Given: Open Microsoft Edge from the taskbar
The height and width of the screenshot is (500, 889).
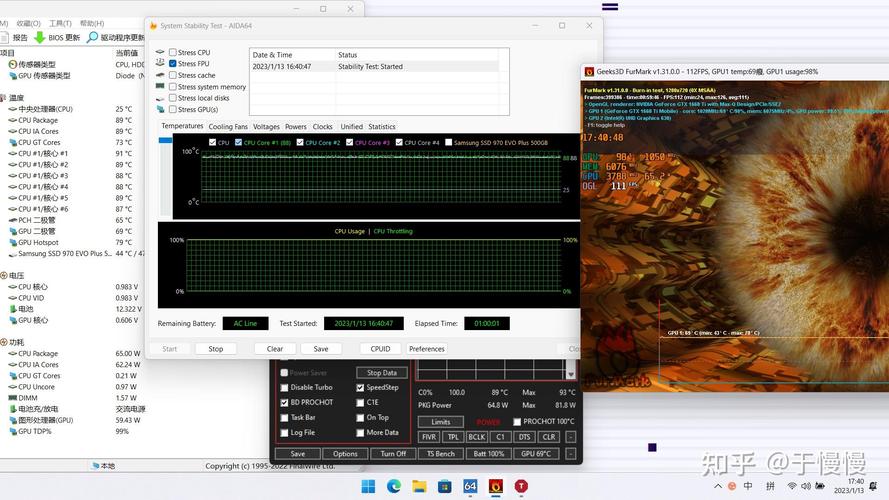Looking at the screenshot, I should tap(394, 486).
